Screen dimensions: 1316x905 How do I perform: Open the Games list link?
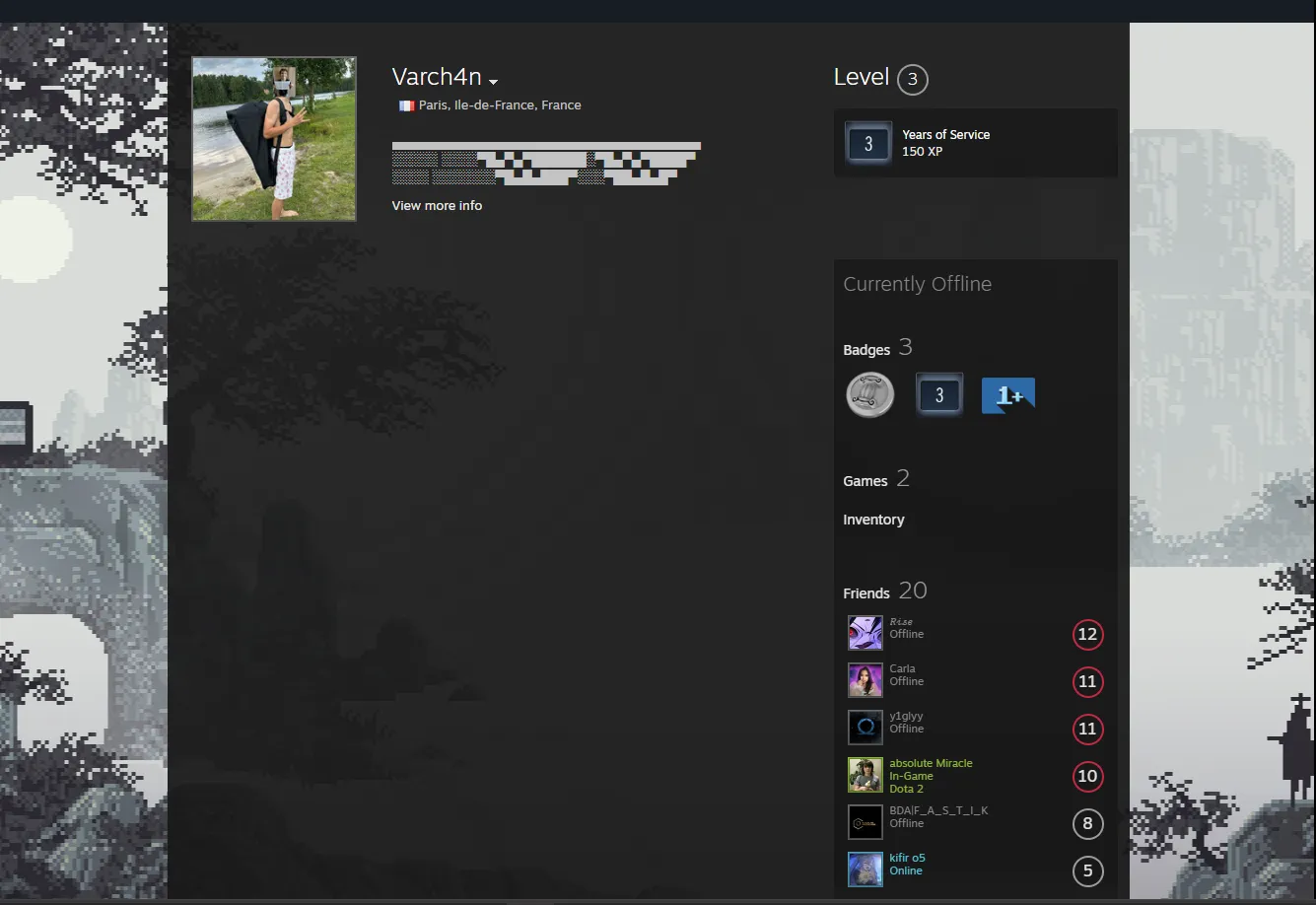(x=876, y=479)
